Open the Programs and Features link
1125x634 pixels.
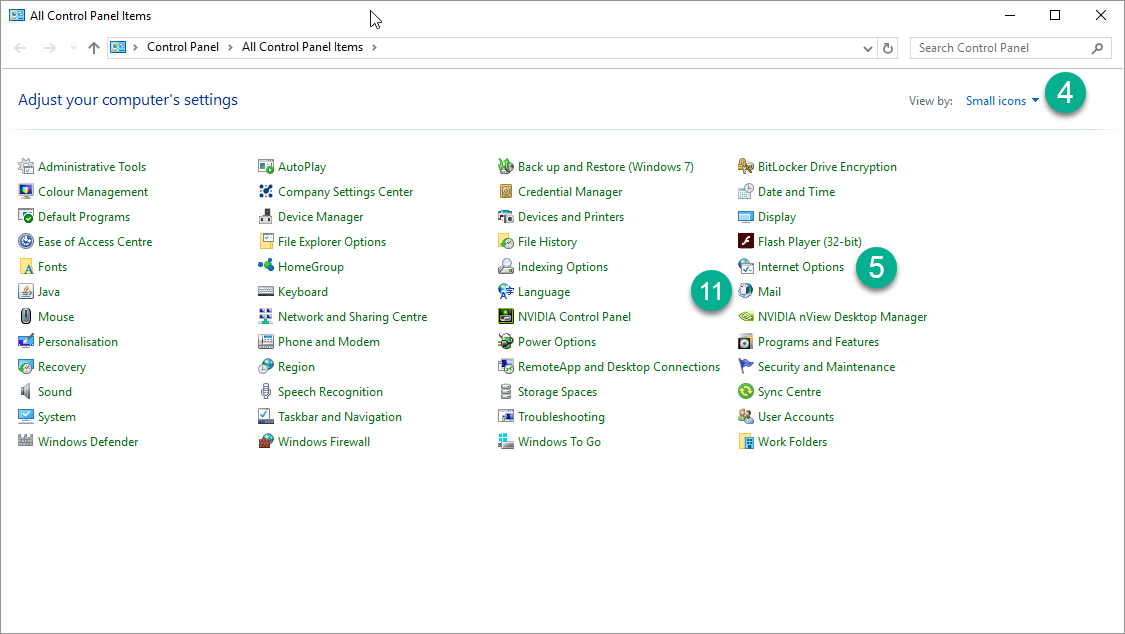[818, 342]
